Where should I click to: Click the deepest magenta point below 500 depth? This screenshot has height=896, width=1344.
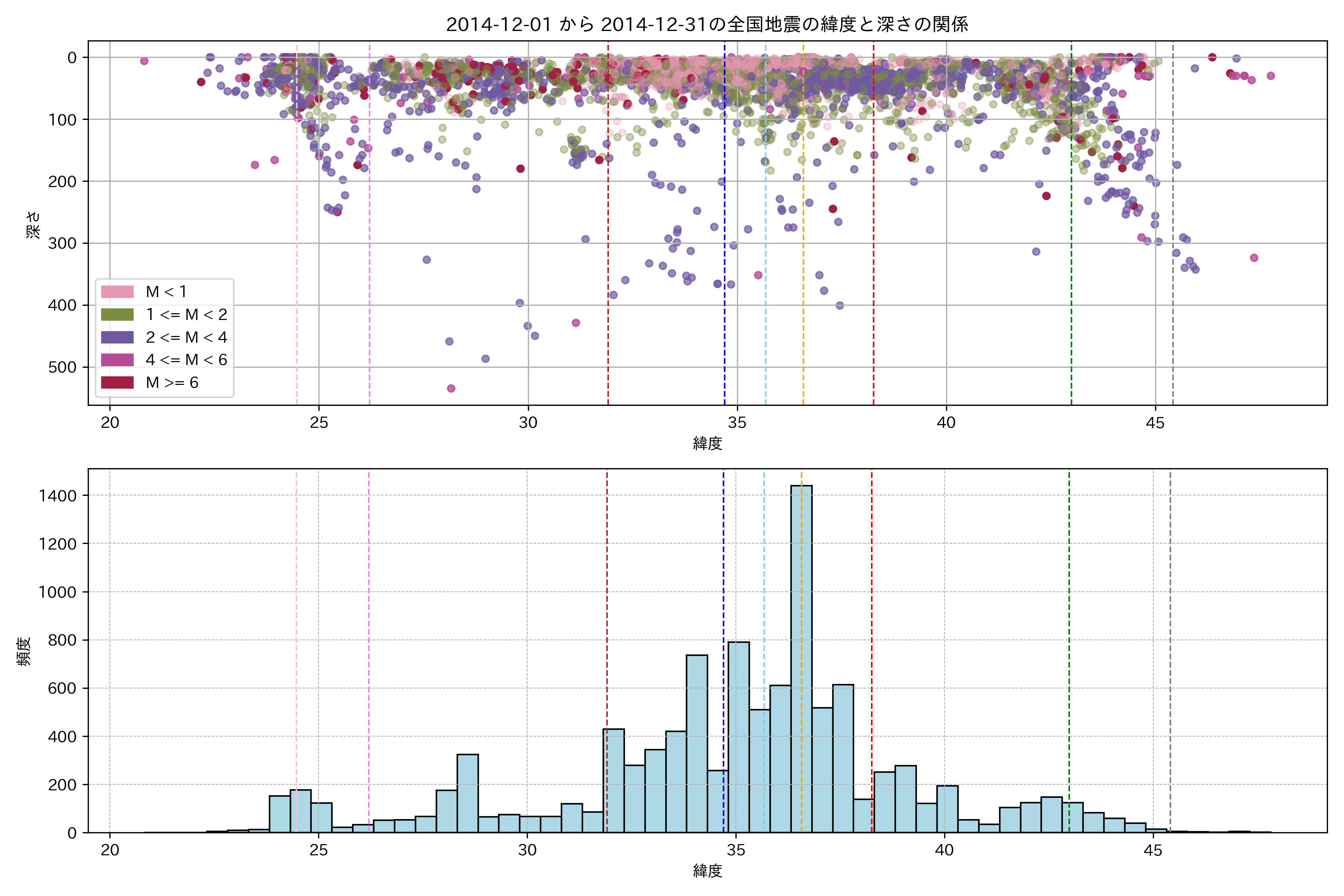point(451,389)
